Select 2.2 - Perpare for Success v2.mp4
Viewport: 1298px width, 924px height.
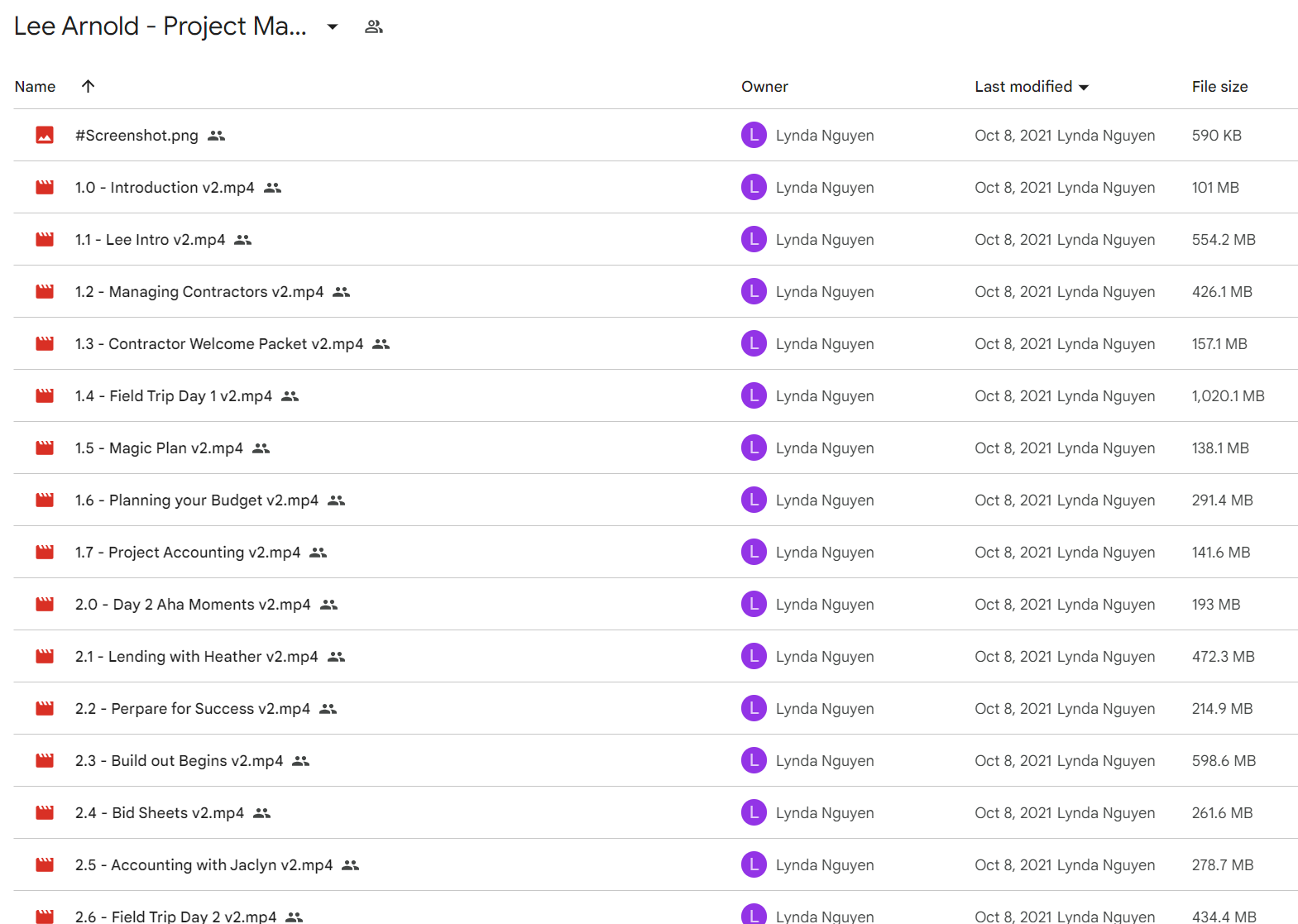click(x=193, y=708)
